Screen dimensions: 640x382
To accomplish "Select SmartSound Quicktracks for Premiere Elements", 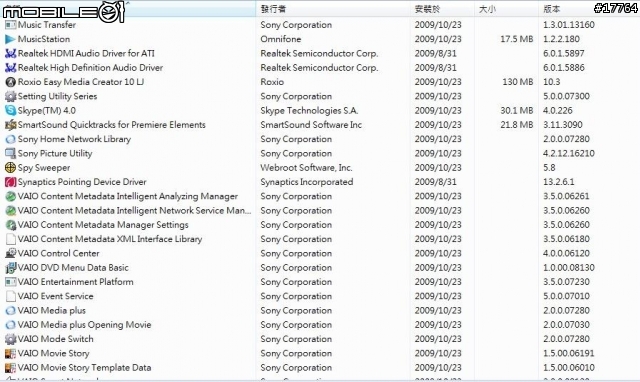I will (x=112, y=125).
